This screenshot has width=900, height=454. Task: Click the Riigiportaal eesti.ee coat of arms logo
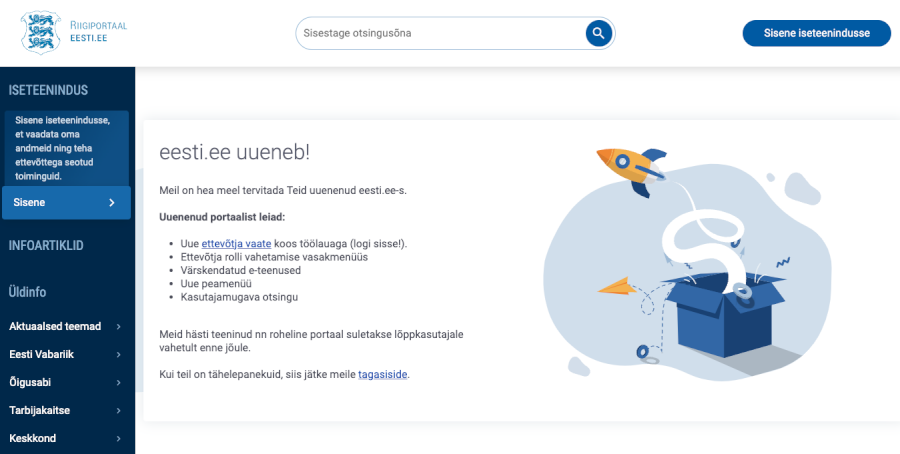[40, 32]
